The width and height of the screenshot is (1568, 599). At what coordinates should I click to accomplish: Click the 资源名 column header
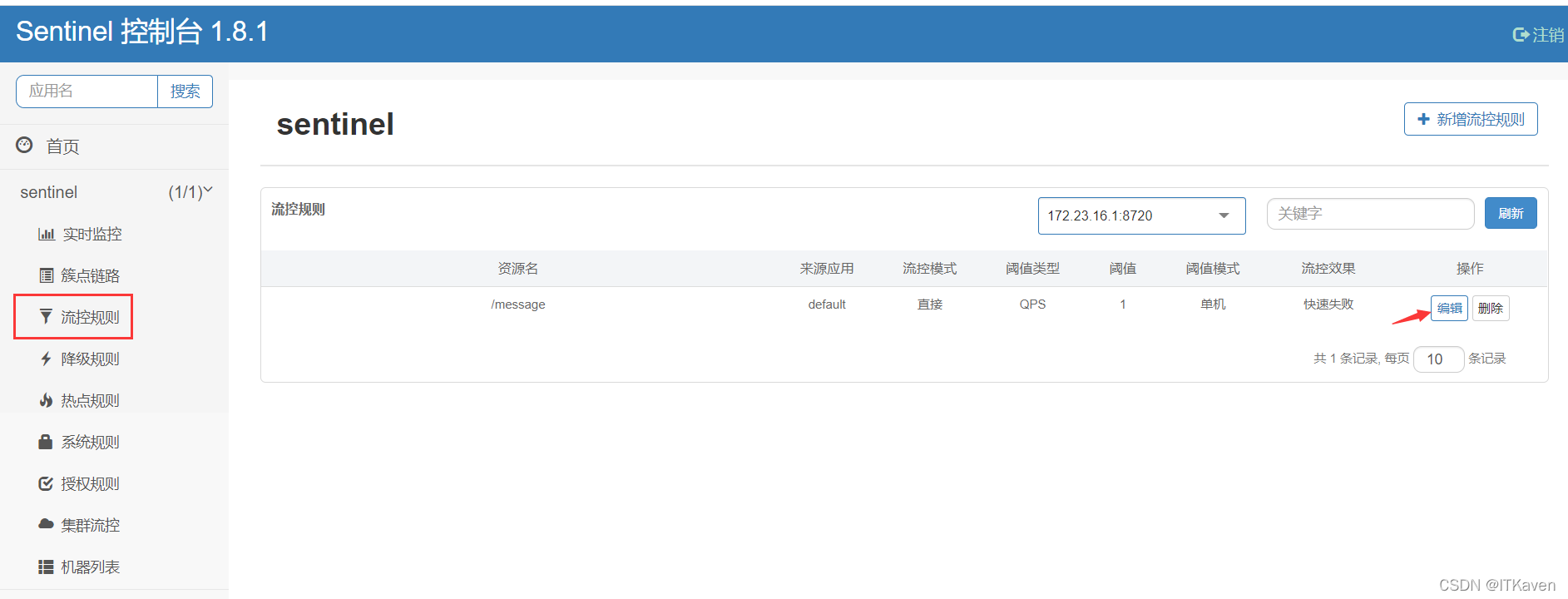click(518, 269)
